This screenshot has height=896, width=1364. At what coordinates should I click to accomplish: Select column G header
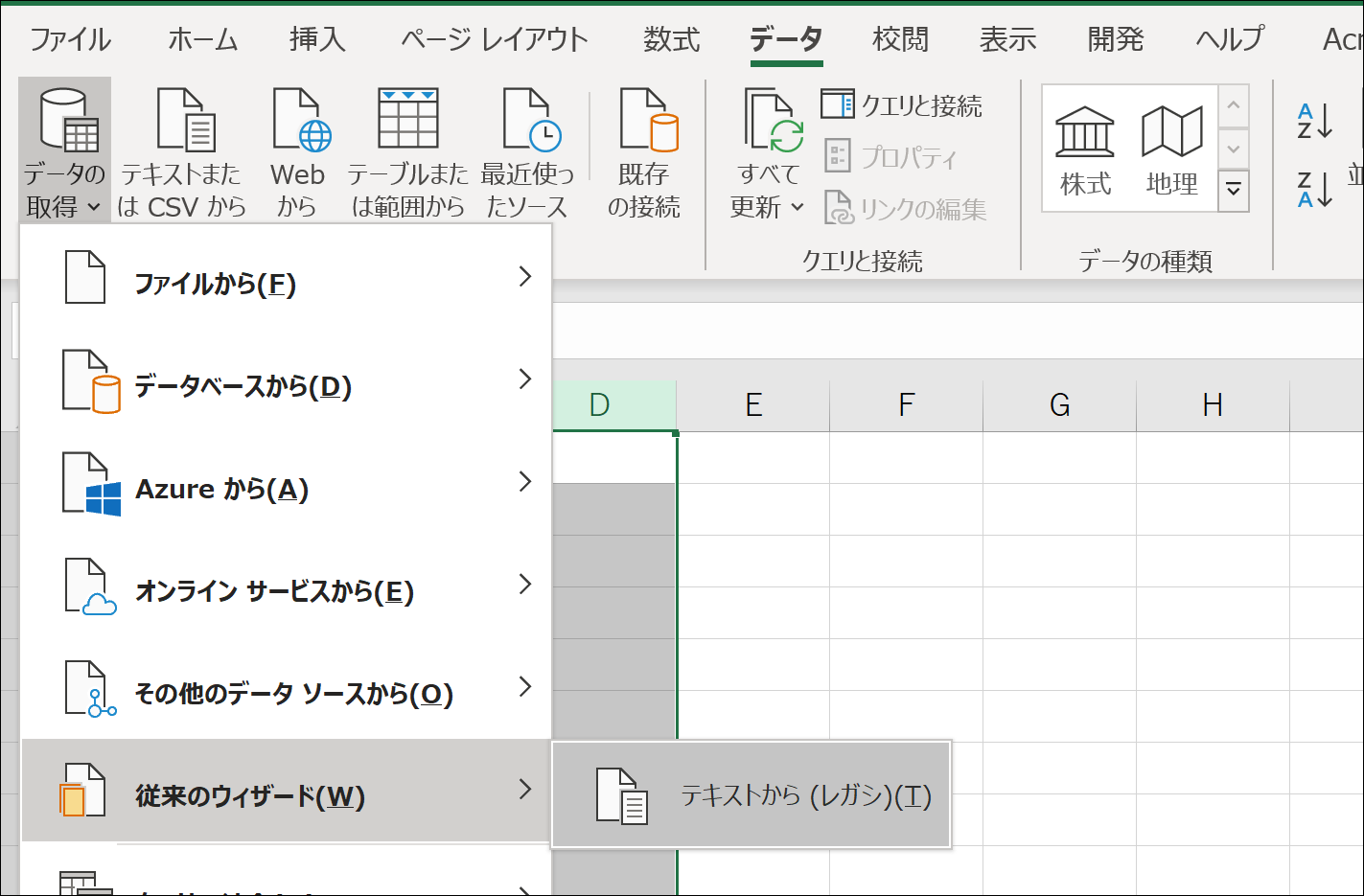pos(1060,405)
